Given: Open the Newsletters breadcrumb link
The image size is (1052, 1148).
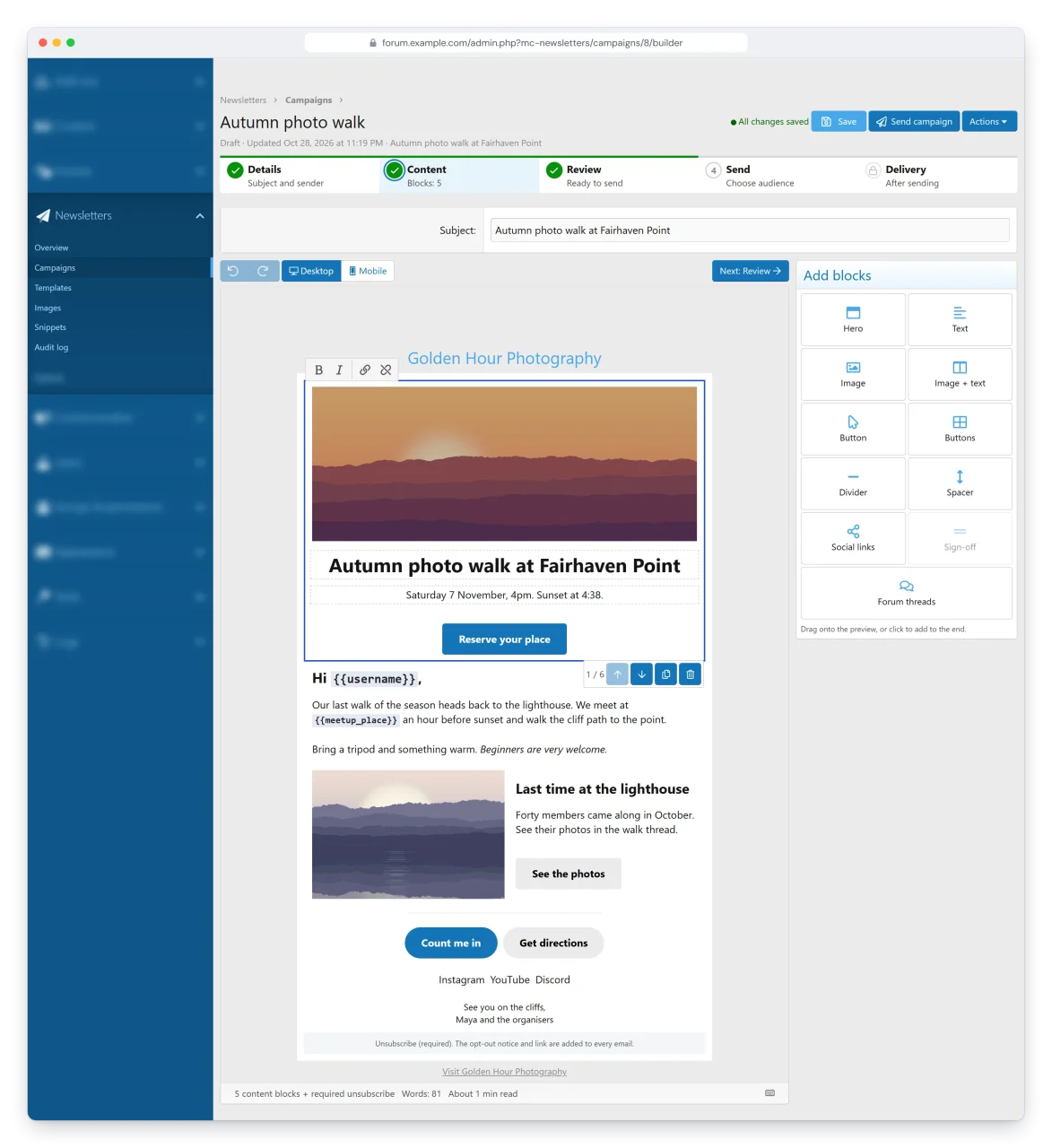Looking at the screenshot, I should point(243,100).
